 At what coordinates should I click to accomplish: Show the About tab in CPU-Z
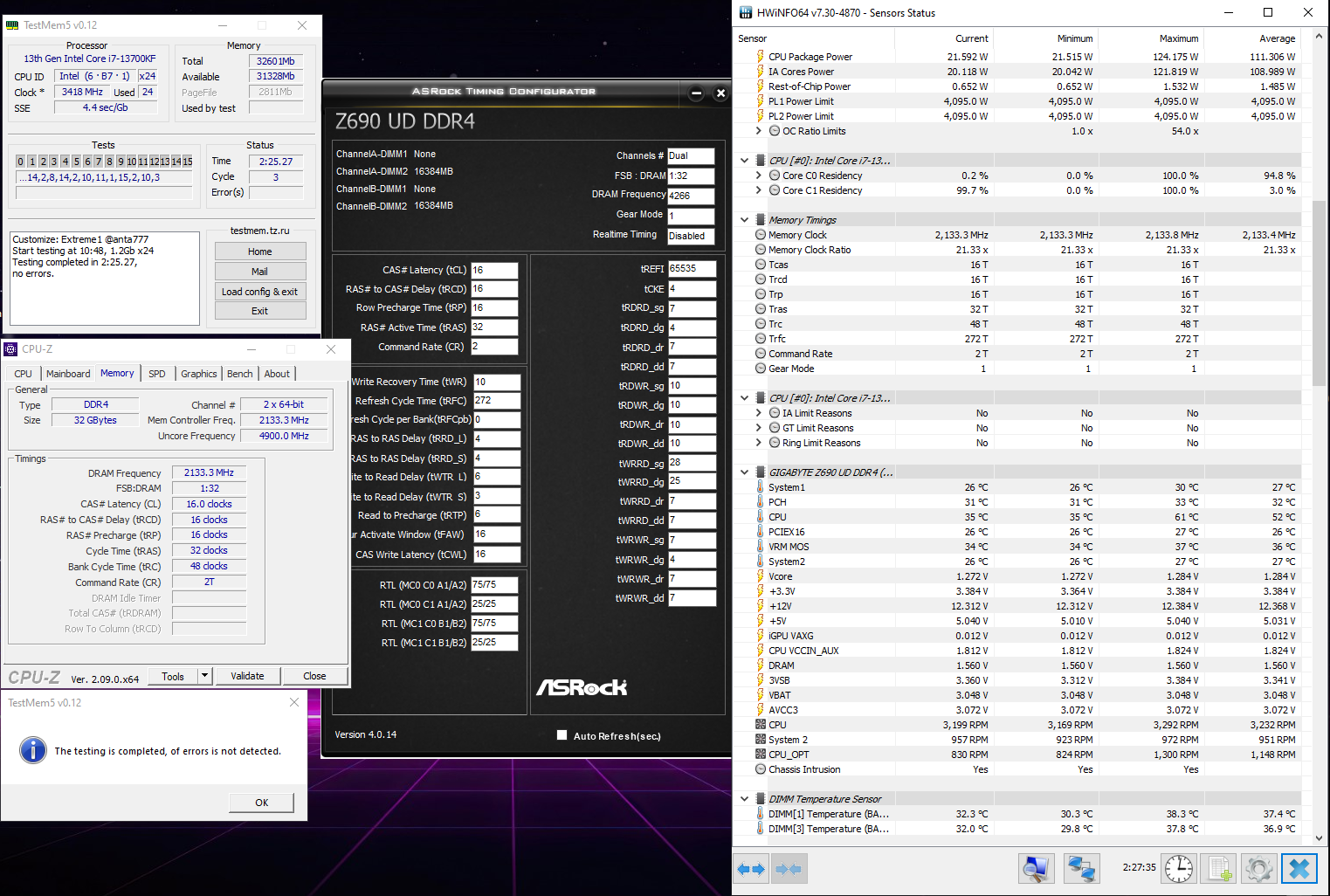(x=277, y=374)
